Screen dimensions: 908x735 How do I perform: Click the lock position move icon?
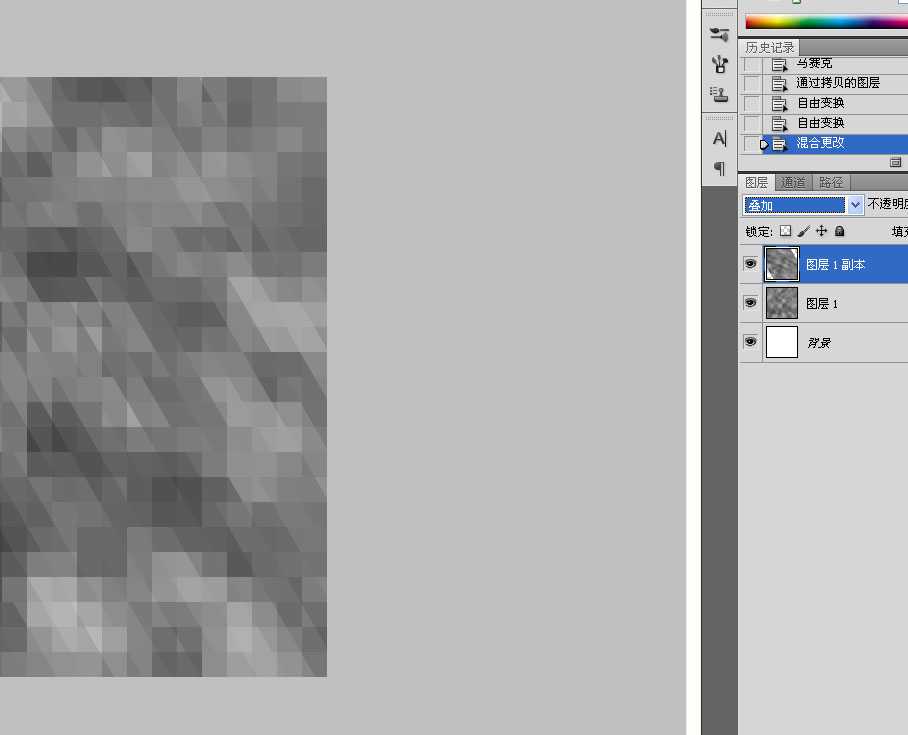[821, 231]
